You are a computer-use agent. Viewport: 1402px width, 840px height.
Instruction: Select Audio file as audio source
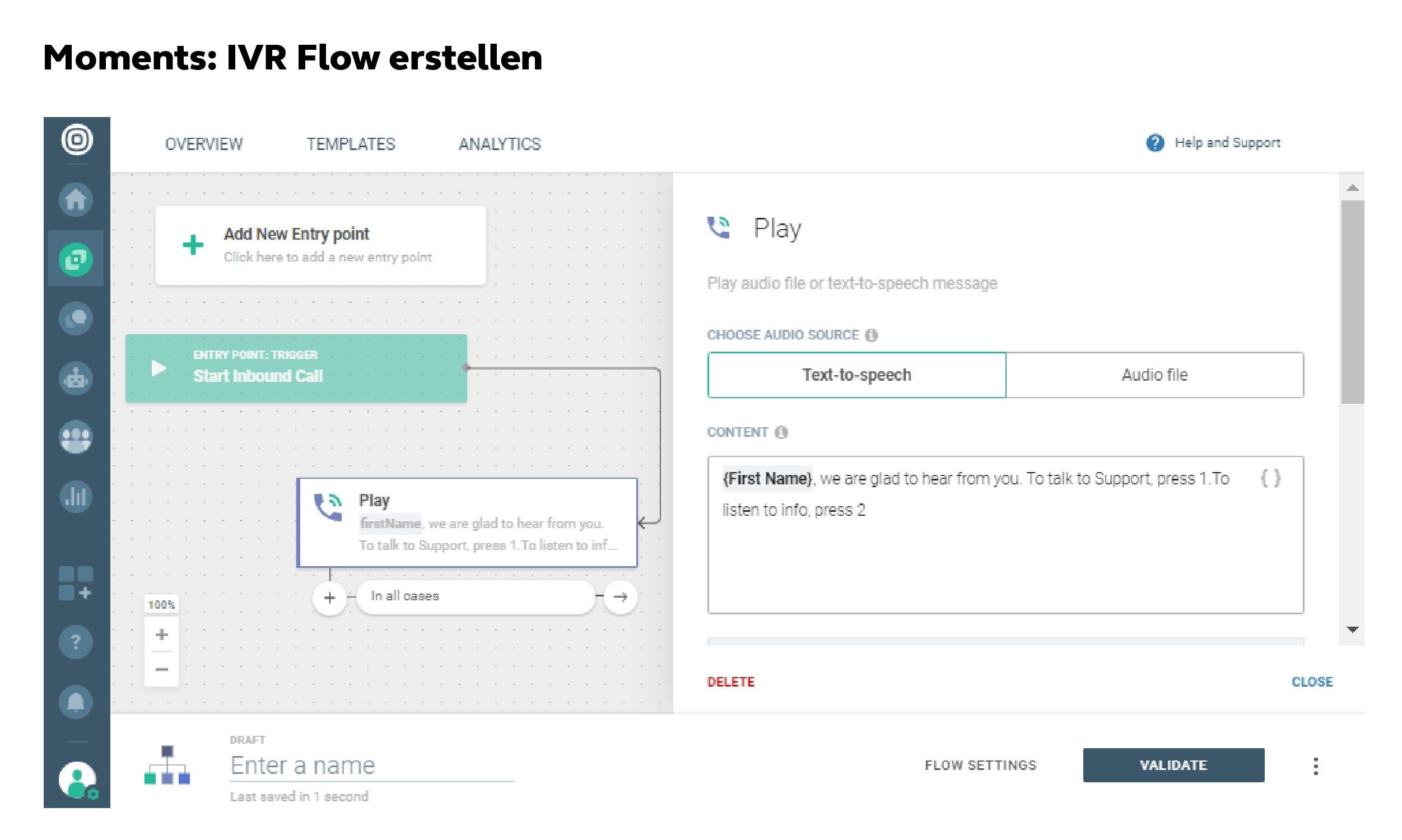1154,375
